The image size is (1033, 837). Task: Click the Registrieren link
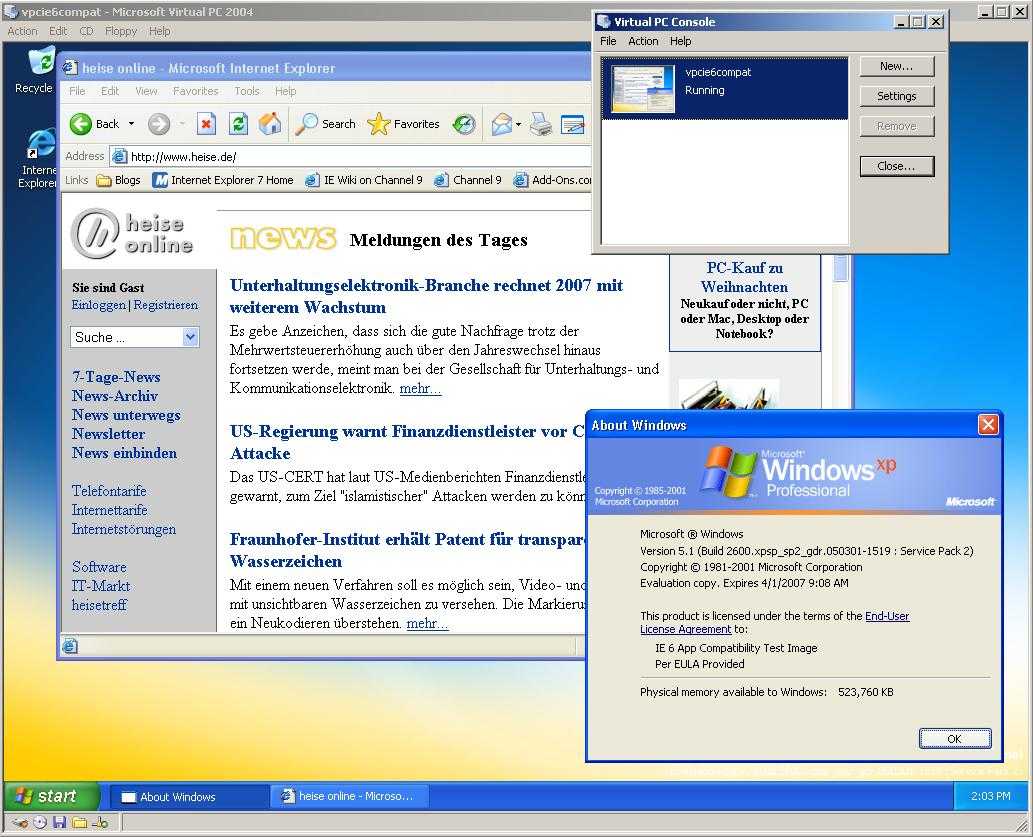point(165,305)
